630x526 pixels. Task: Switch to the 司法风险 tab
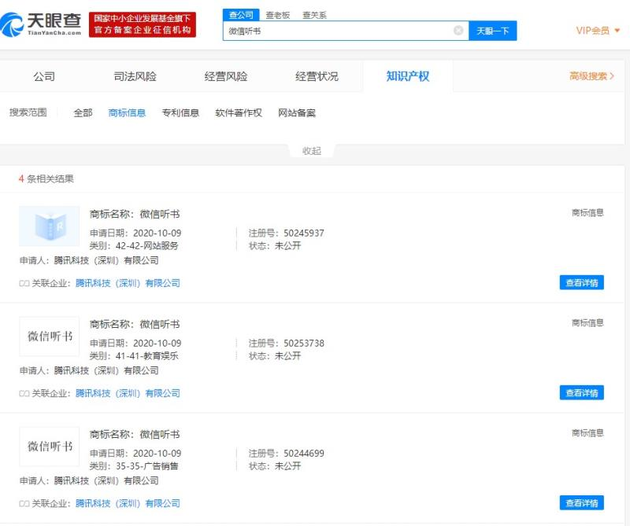point(135,76)
